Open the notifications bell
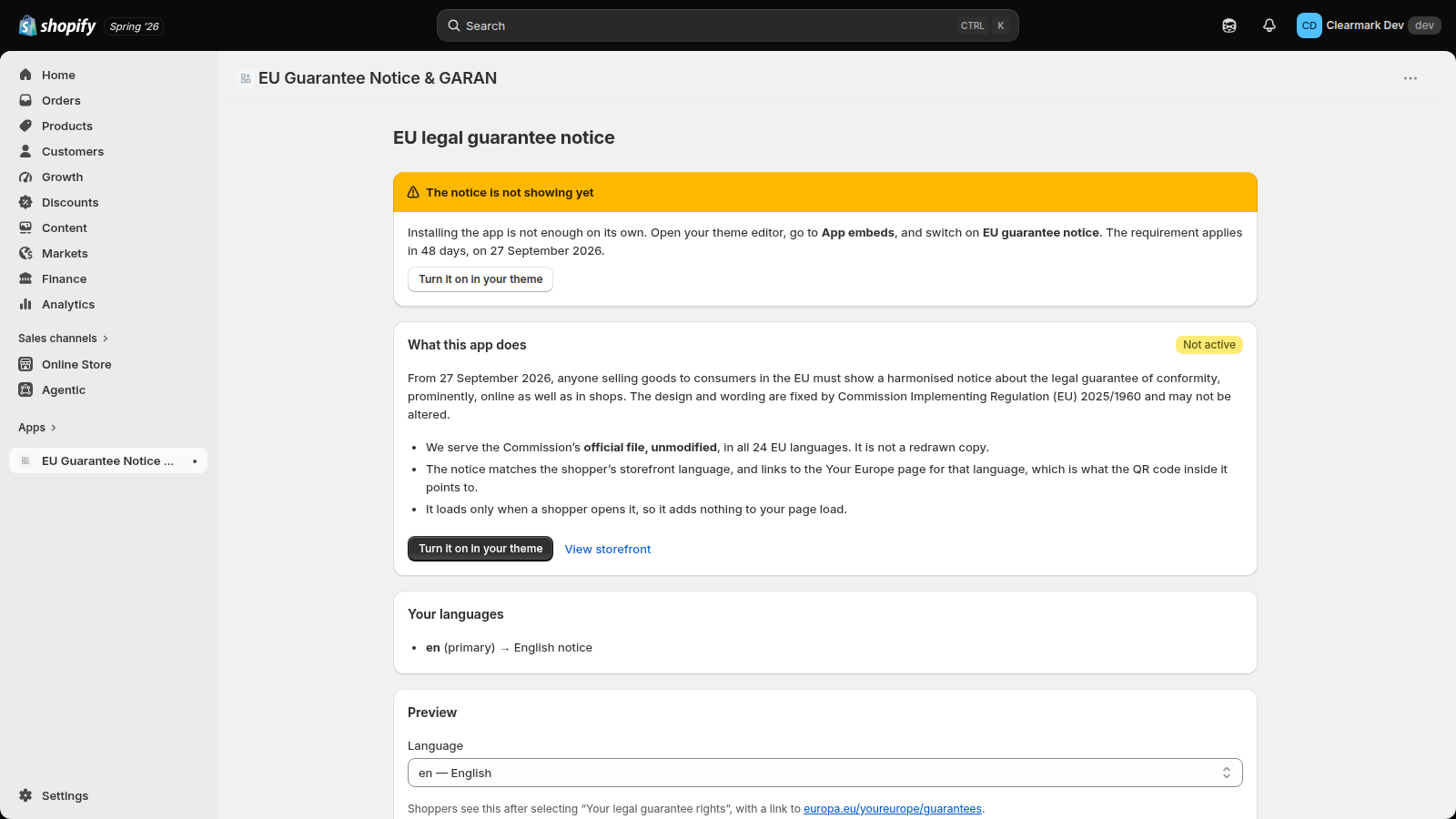 coord(1269,25)
